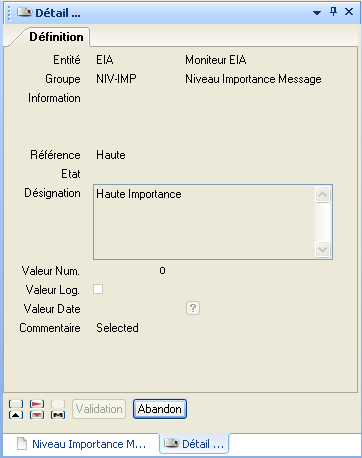The height and width of the screenshot is (458, 362).
Task: Close the Détail panel with X
Action: [349, 12]
